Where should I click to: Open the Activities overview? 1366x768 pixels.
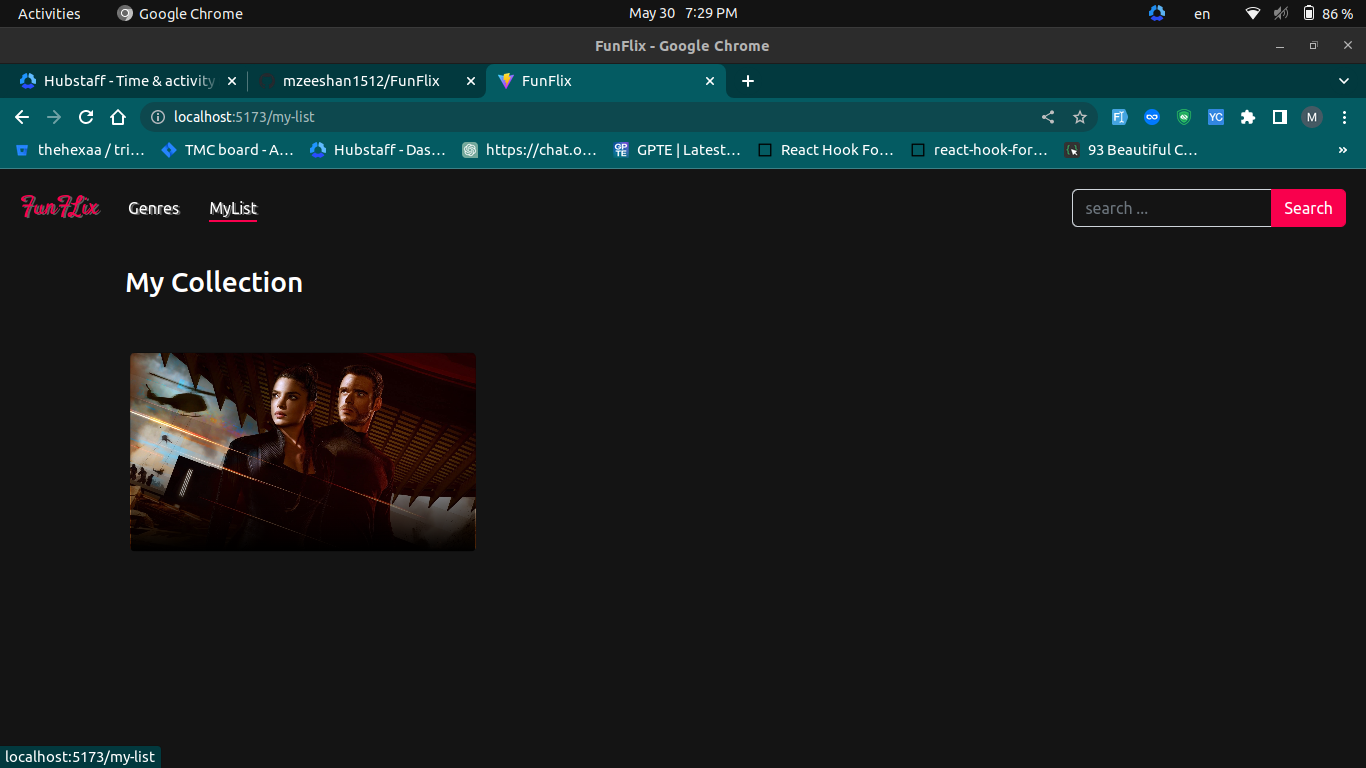click(x=49, y=13)
